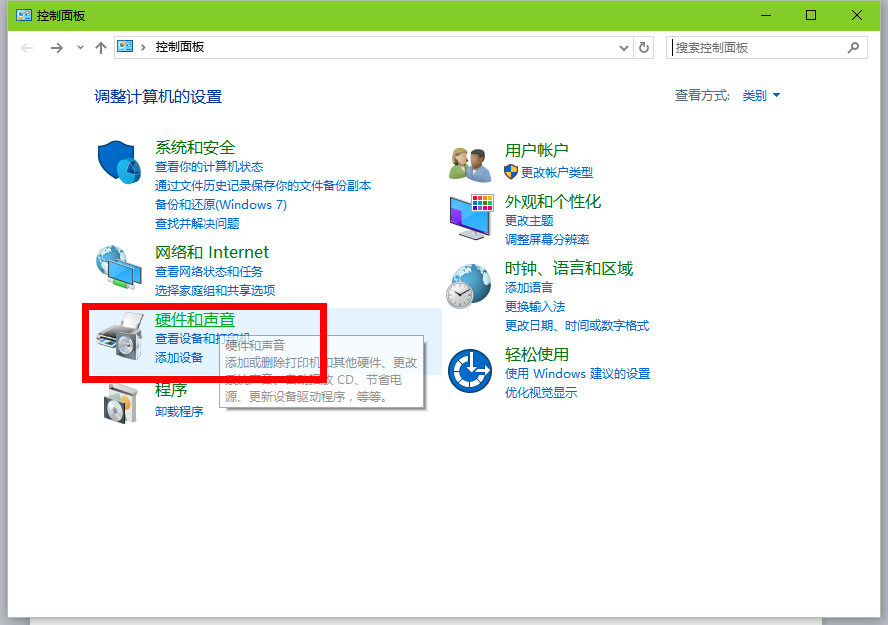Click the 控制面板 breadcrumb in the address bar

point(180,47)
